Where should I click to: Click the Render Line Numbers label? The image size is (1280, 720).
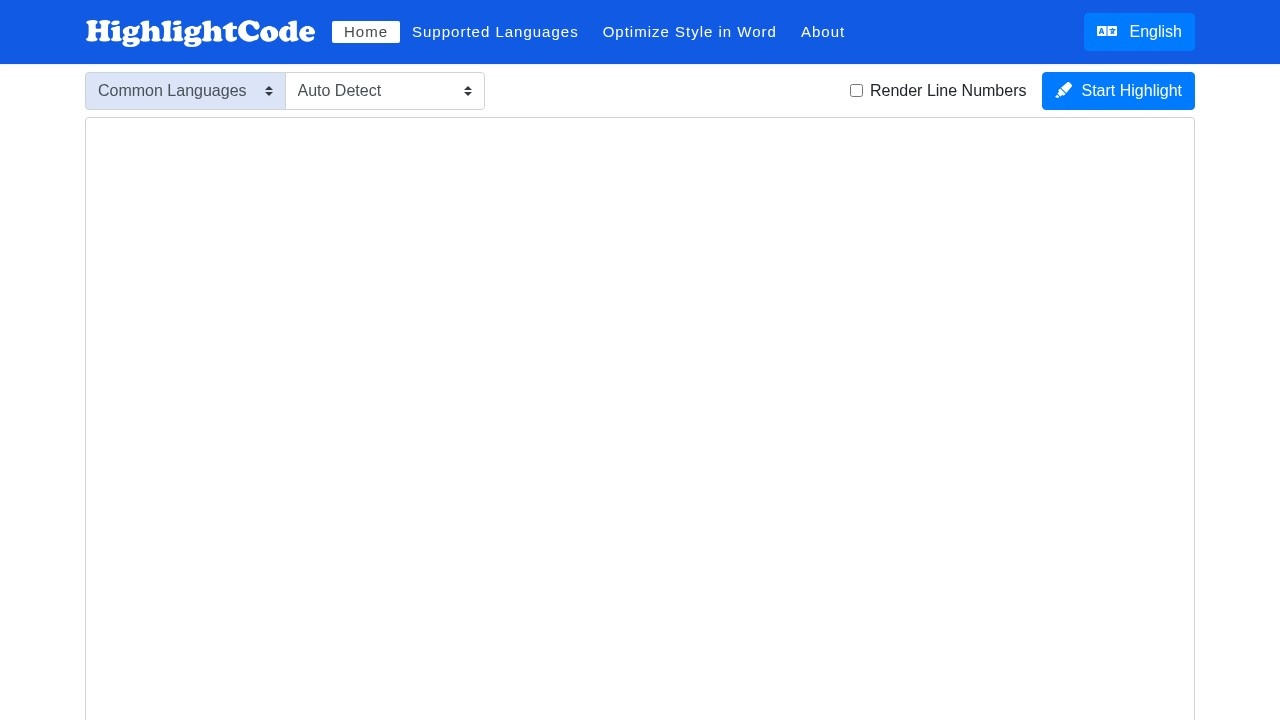pos(948,91)
